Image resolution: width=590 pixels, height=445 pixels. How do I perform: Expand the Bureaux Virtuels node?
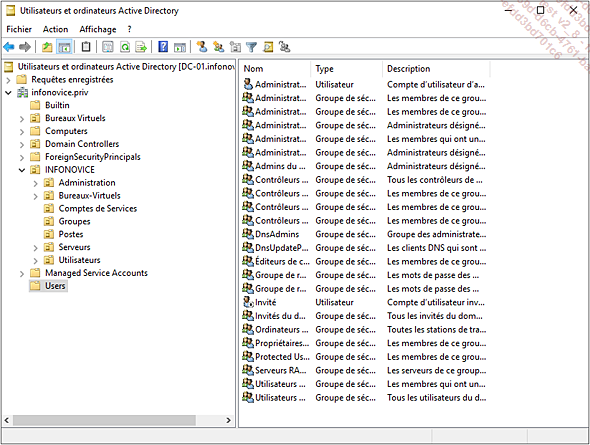pos(22,118)
